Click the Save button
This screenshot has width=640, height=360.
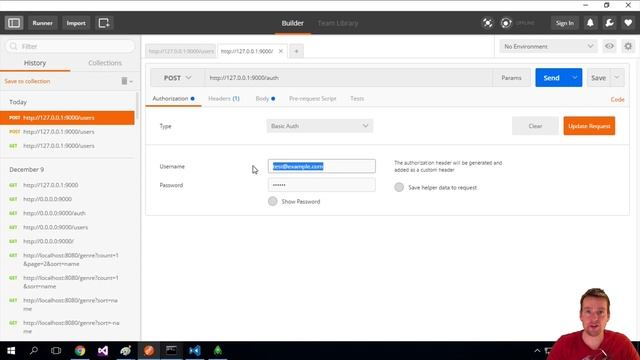click(598, 78)
